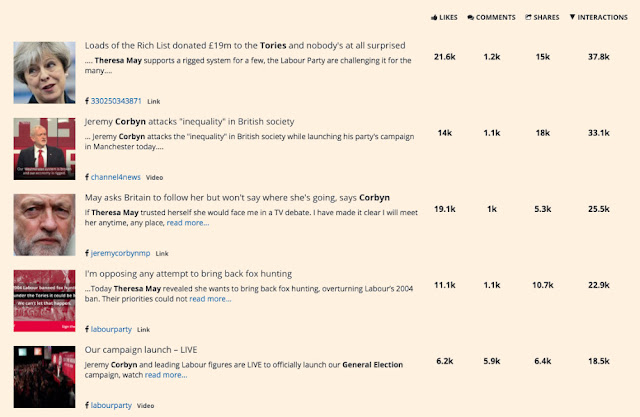Expand 'read more' on the fox hunting post
Viewport: 640px width, 417px height.
coord(210,299)
